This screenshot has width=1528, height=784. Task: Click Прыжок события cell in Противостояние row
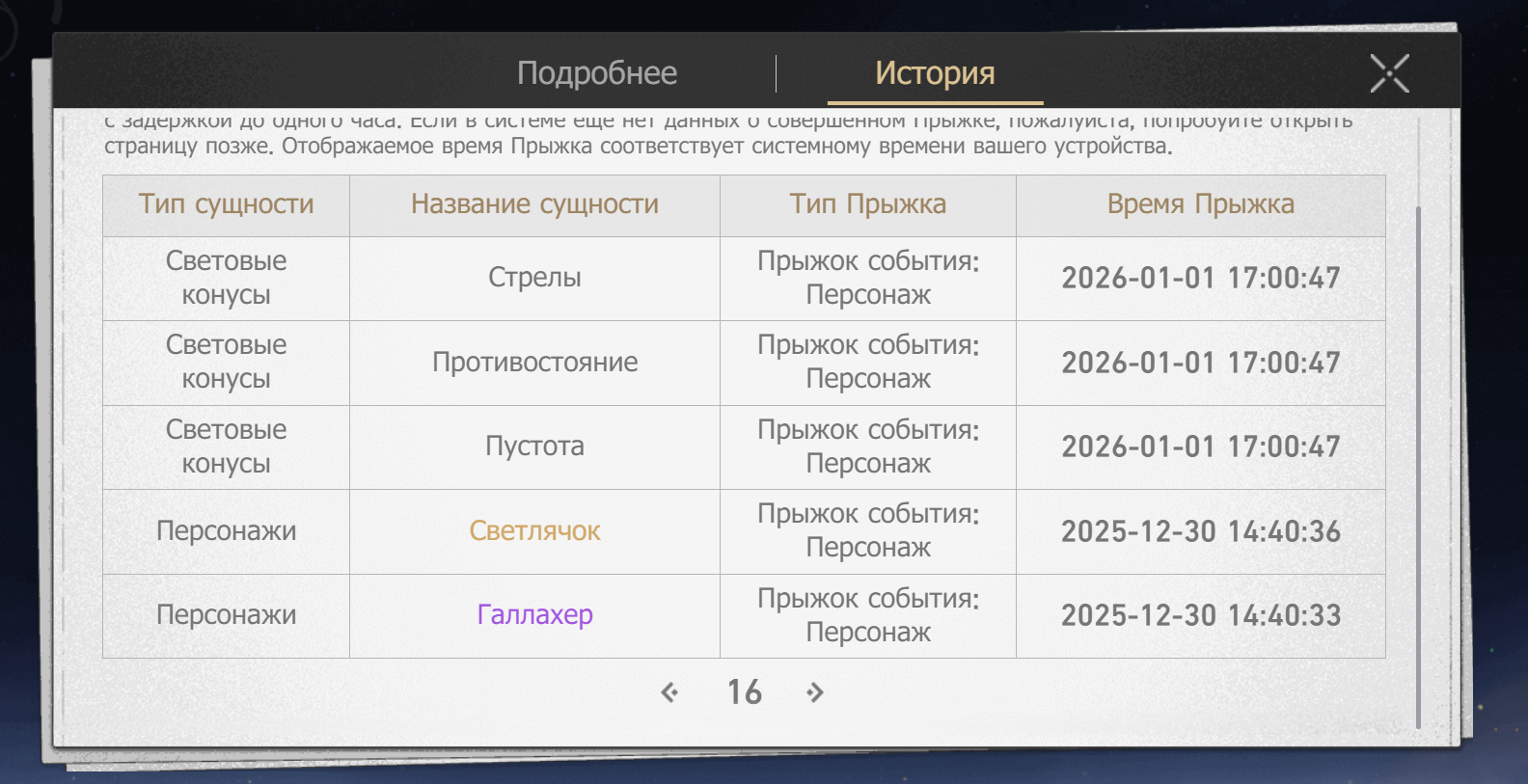pos(868,362)
